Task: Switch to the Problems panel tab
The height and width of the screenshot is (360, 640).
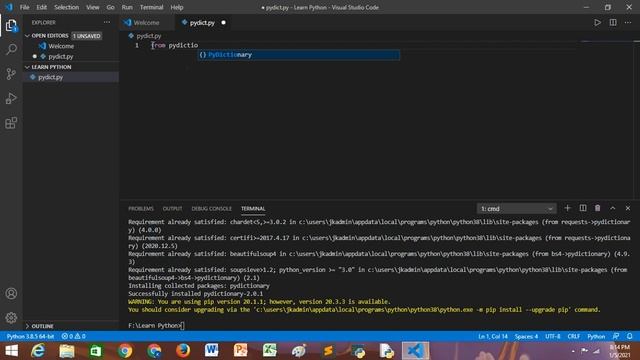Action: click(141, 209)
